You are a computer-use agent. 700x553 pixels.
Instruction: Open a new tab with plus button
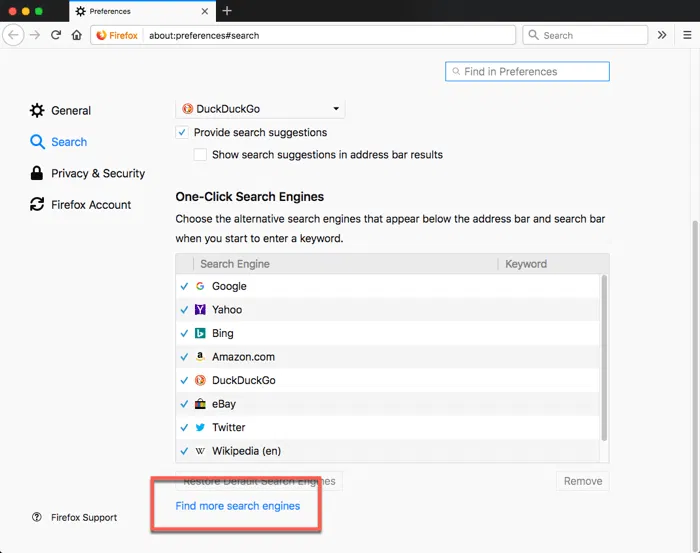(x=227, y=11)
